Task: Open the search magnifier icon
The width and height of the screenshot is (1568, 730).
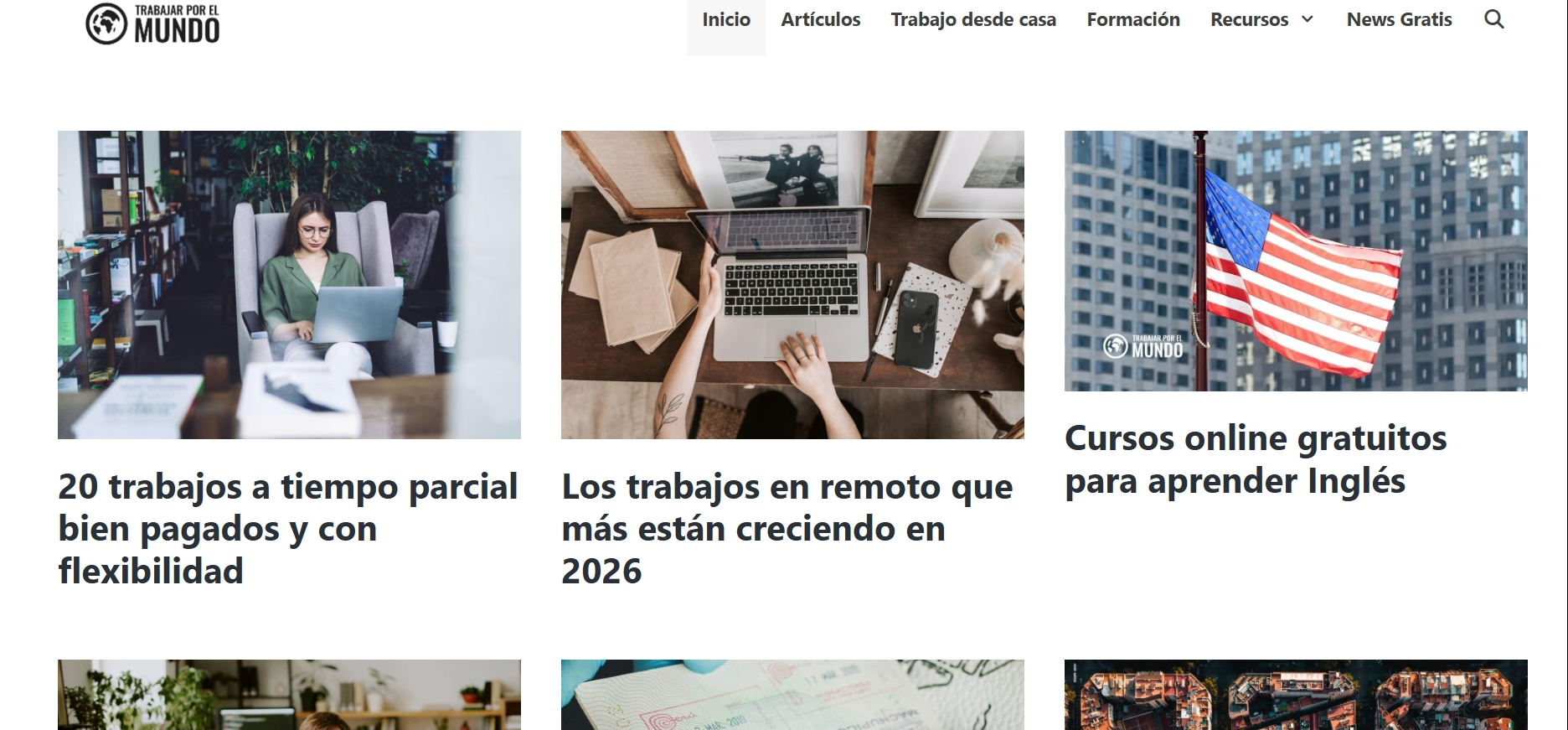Action: [1493, 19]
